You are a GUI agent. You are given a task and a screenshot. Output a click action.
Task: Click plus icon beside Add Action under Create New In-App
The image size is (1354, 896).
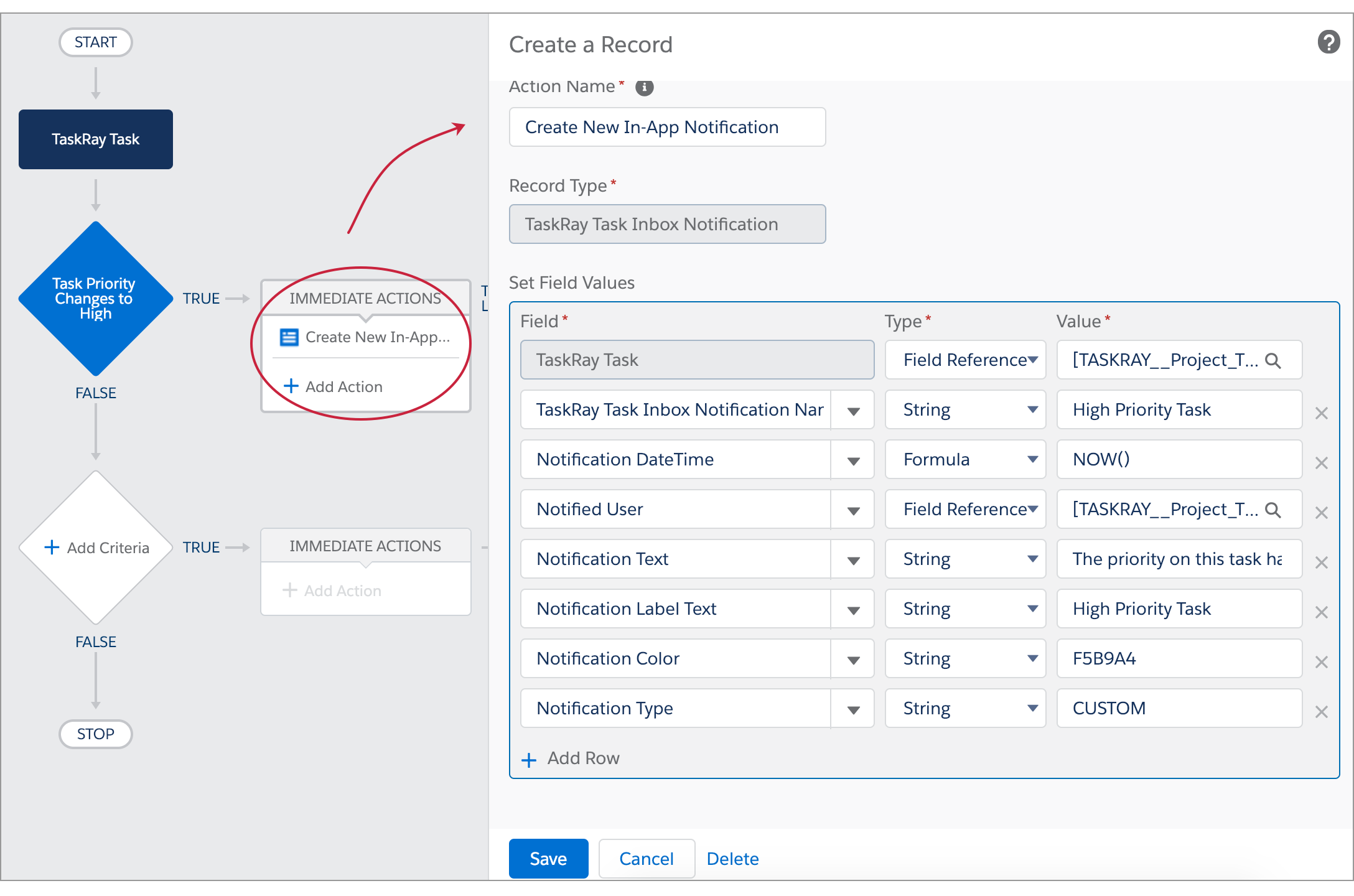(x=291, y=386)
